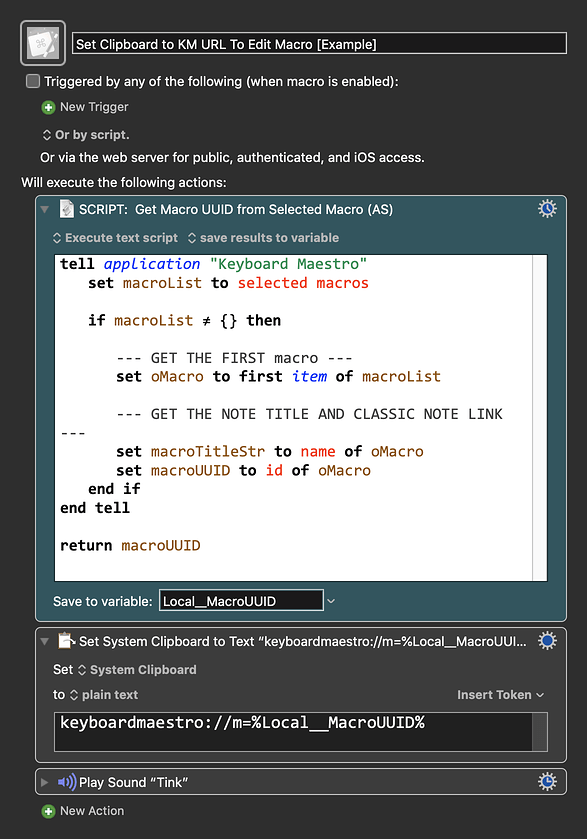Click the New Trigger label
The width and height of the screenshot is (587, 839).
94,107
